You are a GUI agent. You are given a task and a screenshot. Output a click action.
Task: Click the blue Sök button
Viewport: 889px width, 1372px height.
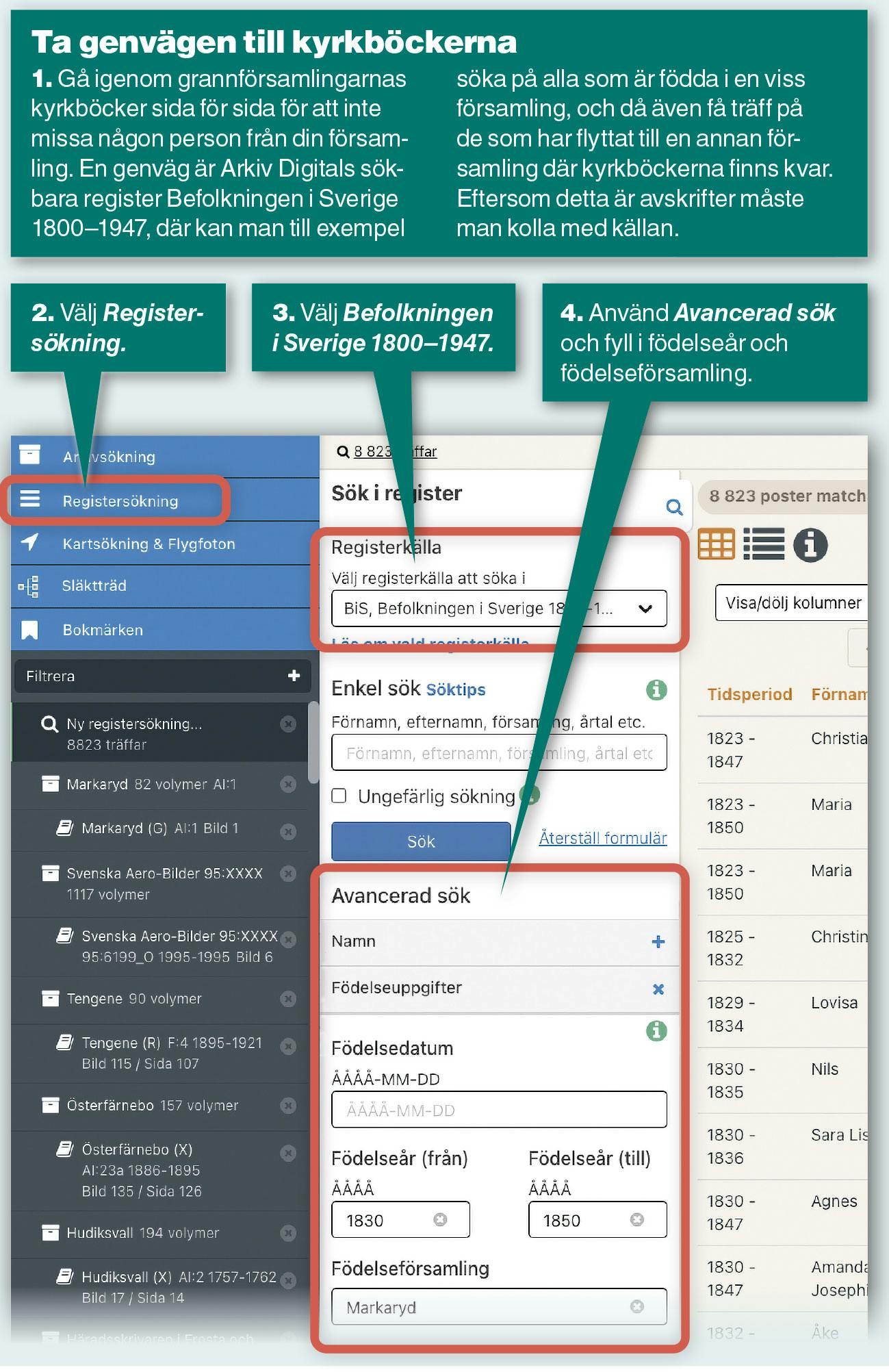point(421,841)
